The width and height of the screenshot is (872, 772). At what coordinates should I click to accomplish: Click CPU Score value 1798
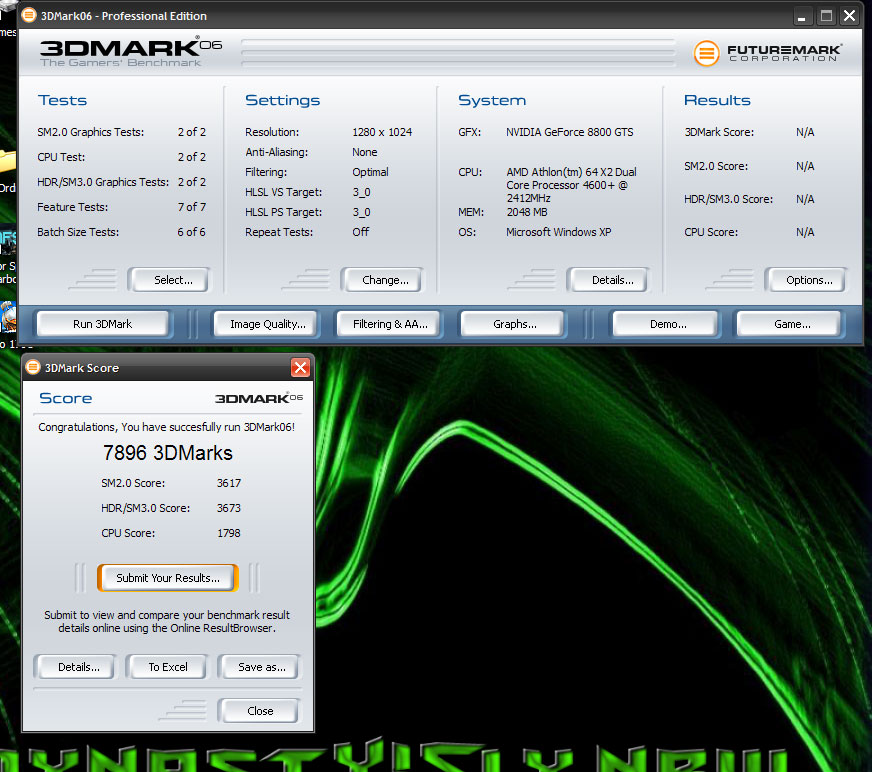coord(229,533)
